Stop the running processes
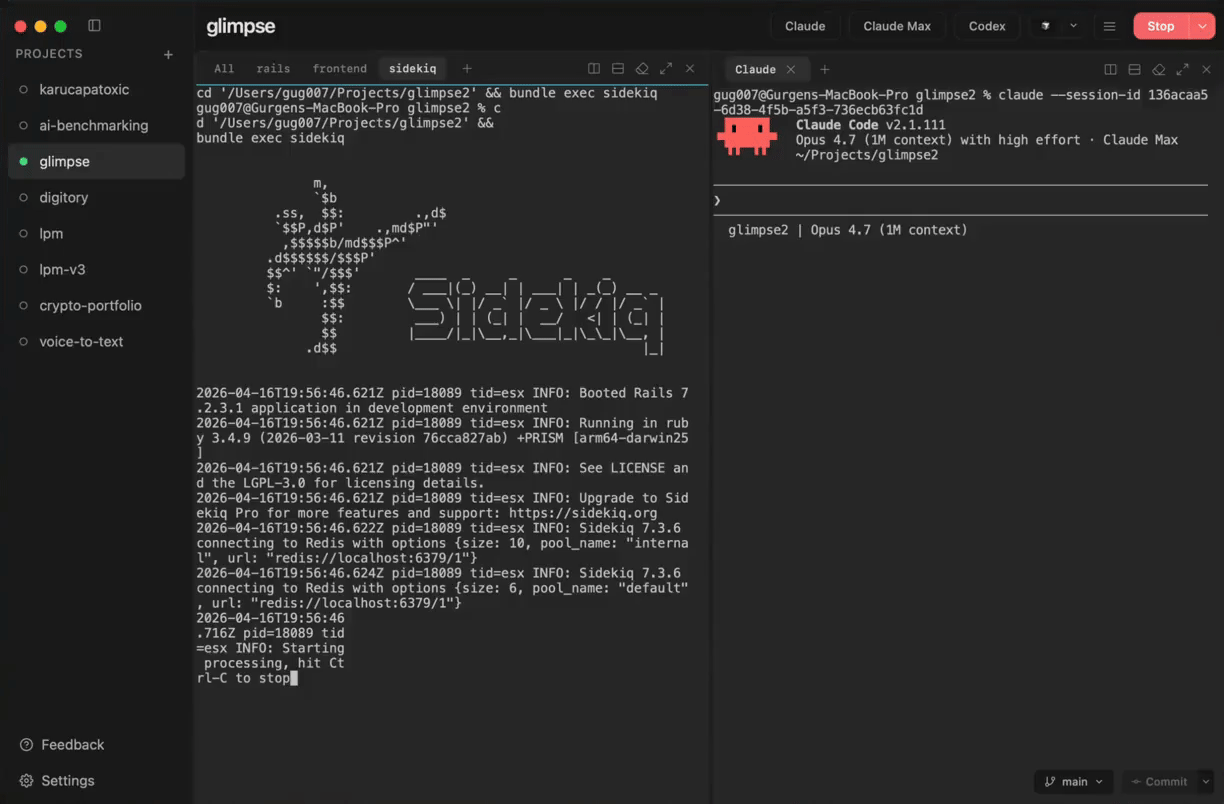This screenshot has height=804, width=1224. (1160, 26)
